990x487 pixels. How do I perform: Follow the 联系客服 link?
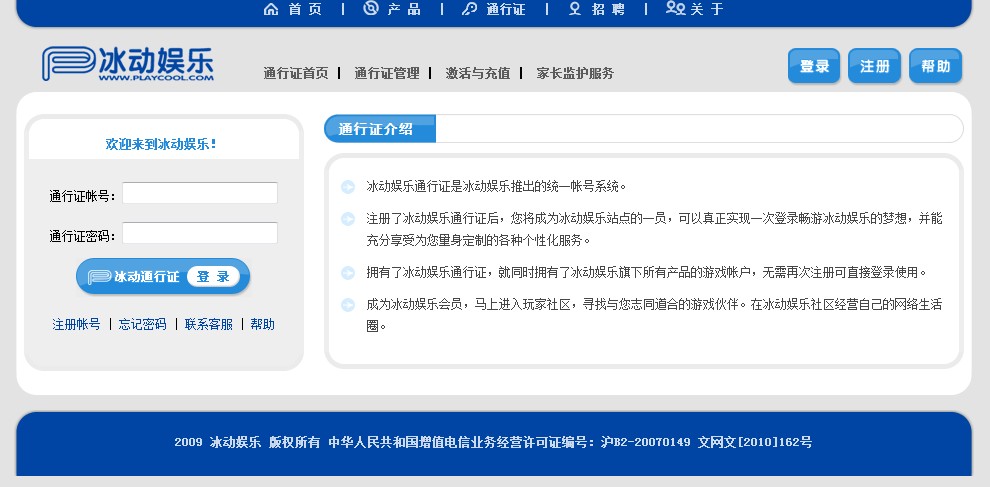(208, 324)
